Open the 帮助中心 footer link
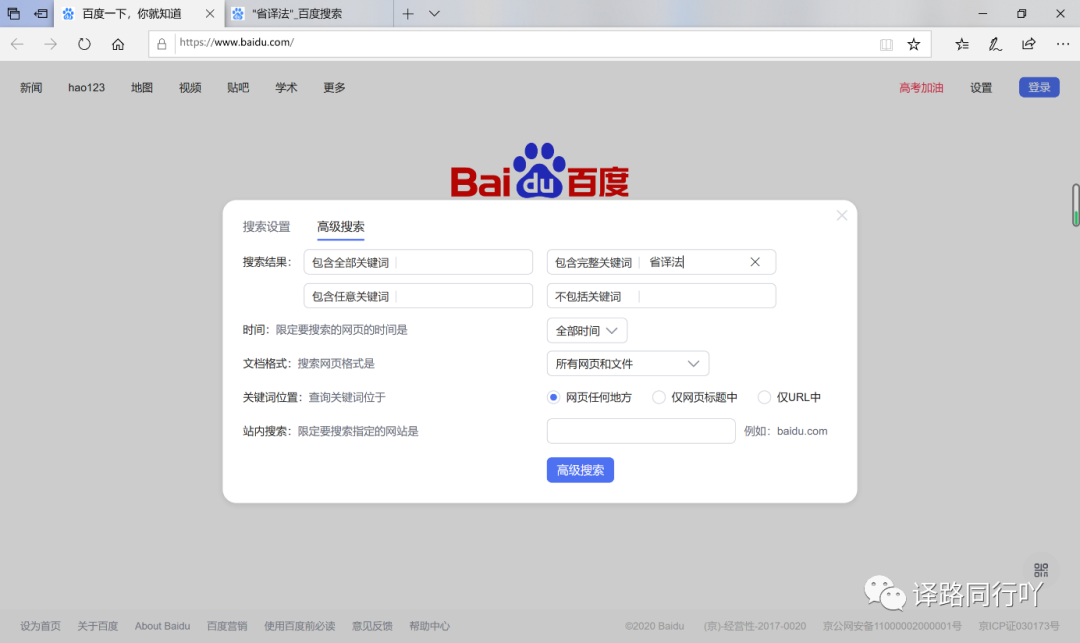The width and height of the screenshot is (1080, 643). tap(429, 626)
